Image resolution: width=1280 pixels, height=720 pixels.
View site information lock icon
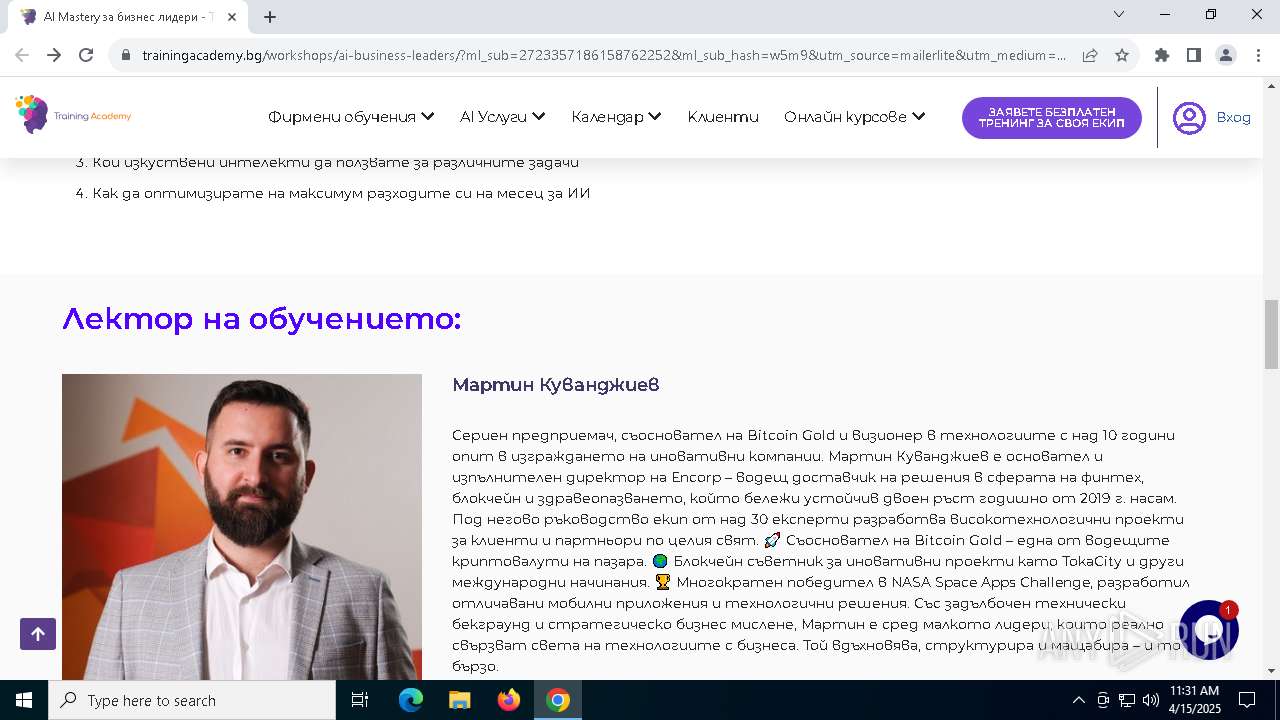click(126, 55)
